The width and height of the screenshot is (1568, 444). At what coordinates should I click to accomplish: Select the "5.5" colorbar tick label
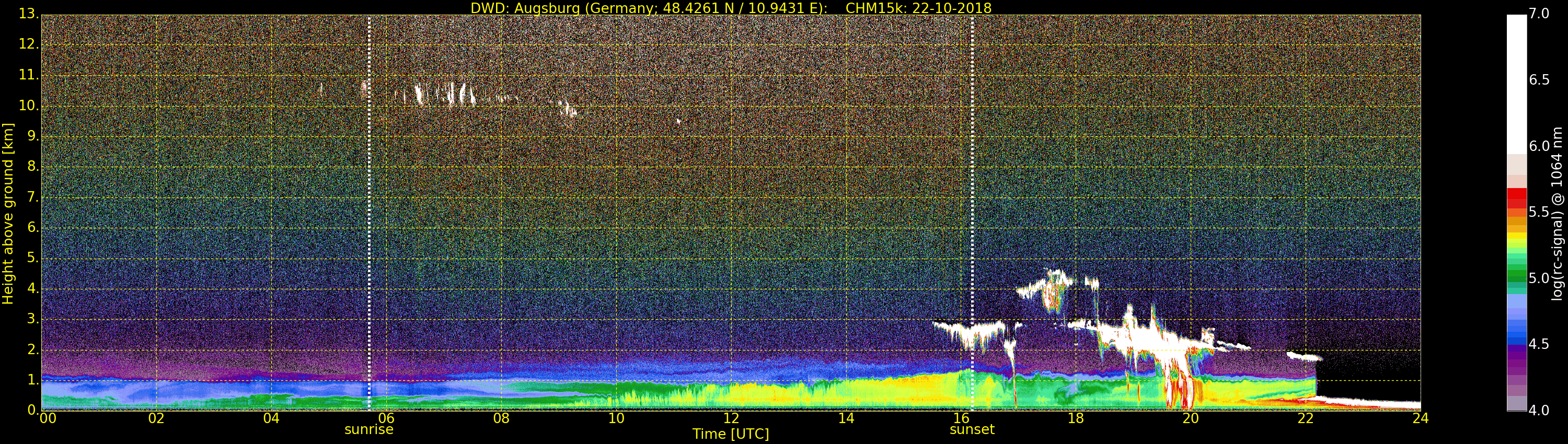[1539, 212]
